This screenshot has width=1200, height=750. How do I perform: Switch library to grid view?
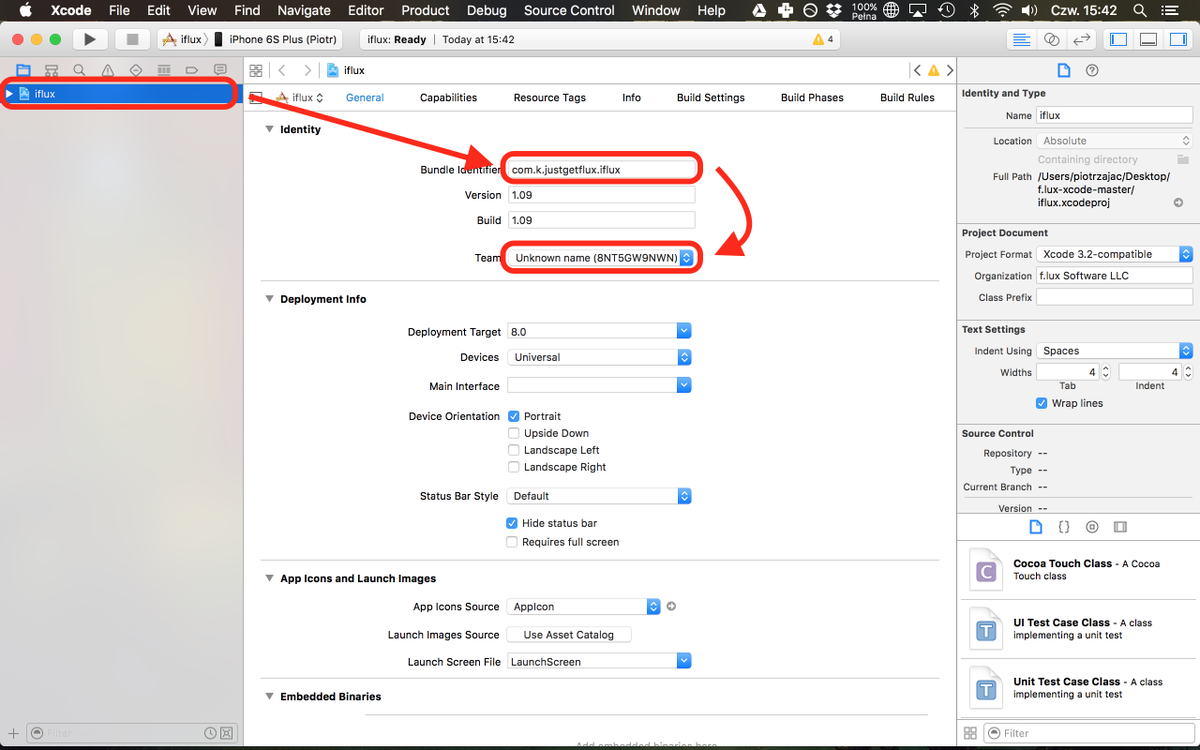tap(970, 733)
